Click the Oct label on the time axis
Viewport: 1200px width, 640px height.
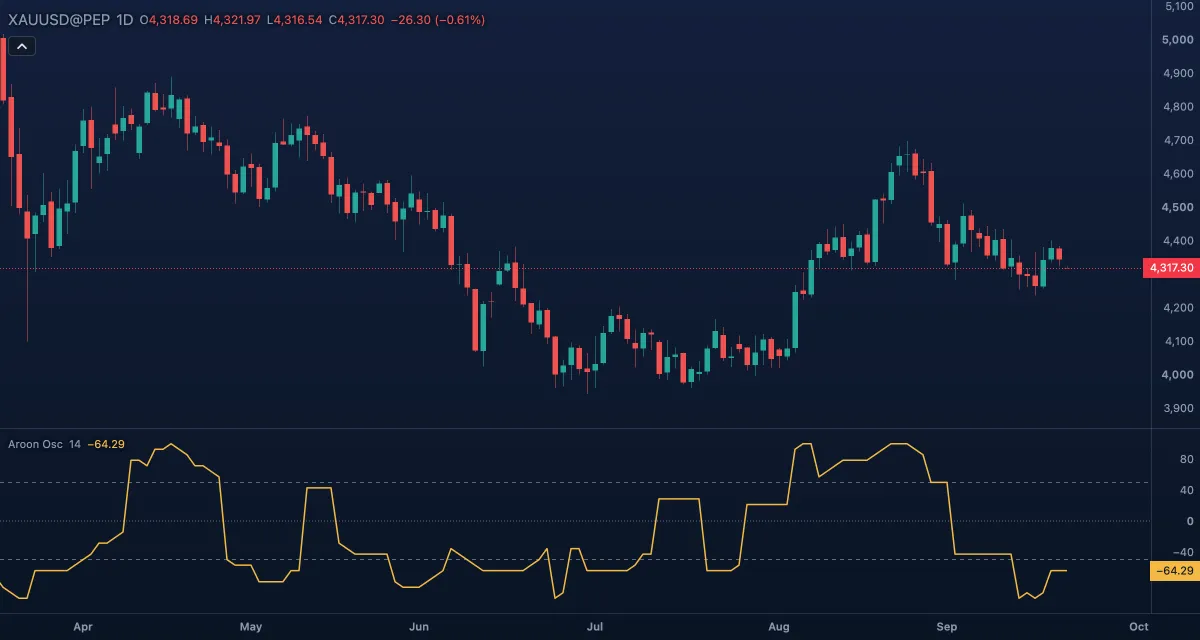[x=1137, y=627]
